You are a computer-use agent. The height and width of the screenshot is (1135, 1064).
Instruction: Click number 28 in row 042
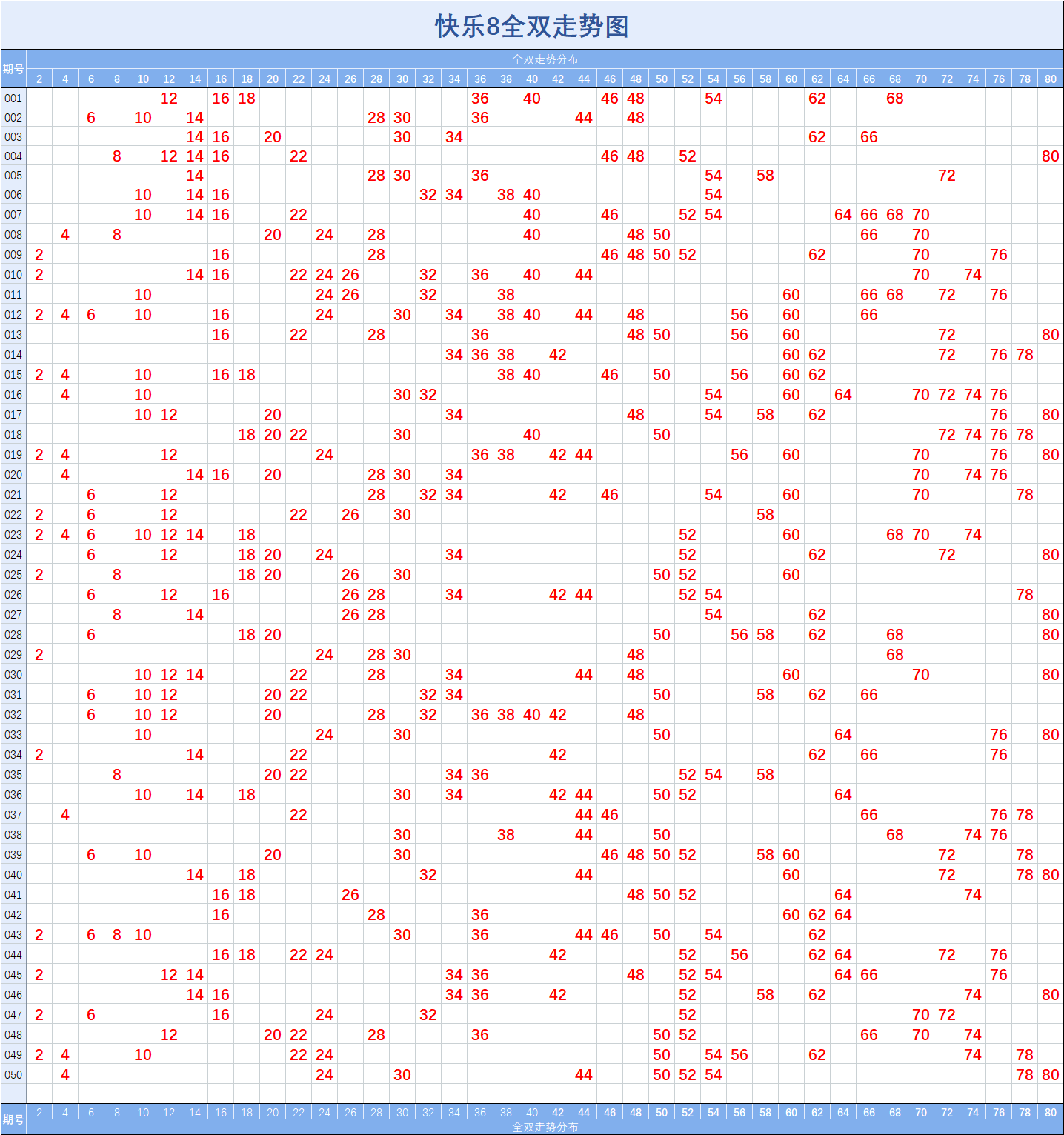[x=376, y=915]
